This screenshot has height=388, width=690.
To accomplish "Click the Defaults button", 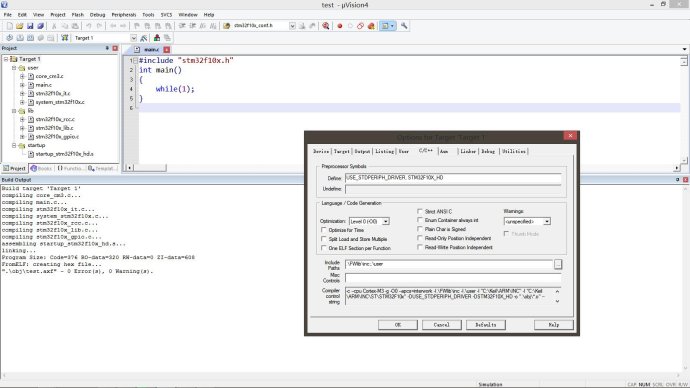I will click(x=486, y=325).
